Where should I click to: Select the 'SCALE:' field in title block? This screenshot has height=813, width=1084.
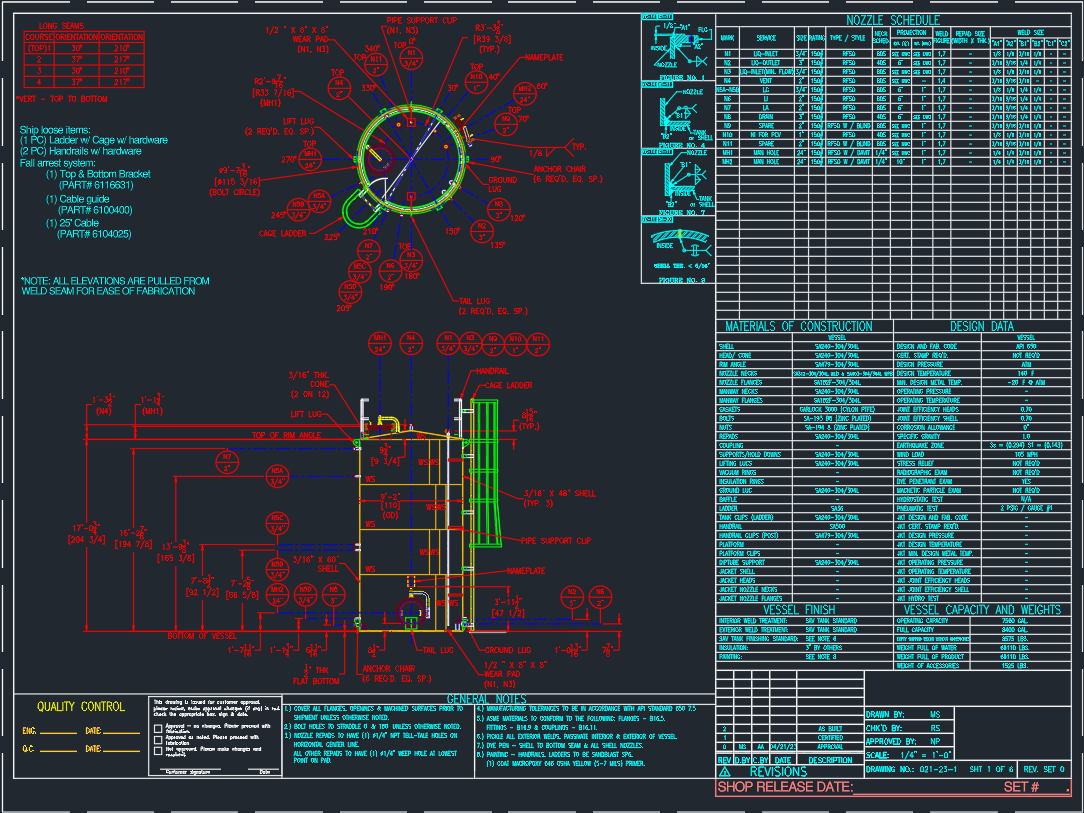point(908,755)
